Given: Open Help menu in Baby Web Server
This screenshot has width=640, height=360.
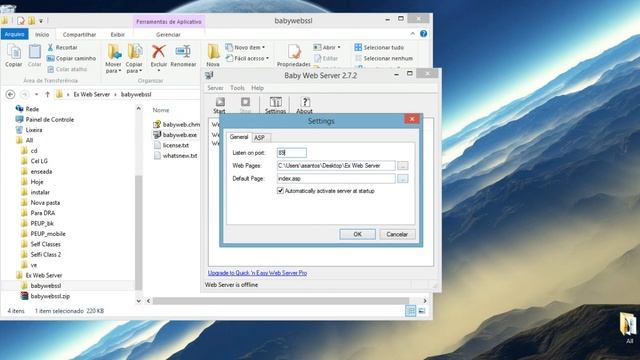Looking at the screenshot, I should pyautogui.click(x=258, y=88).
